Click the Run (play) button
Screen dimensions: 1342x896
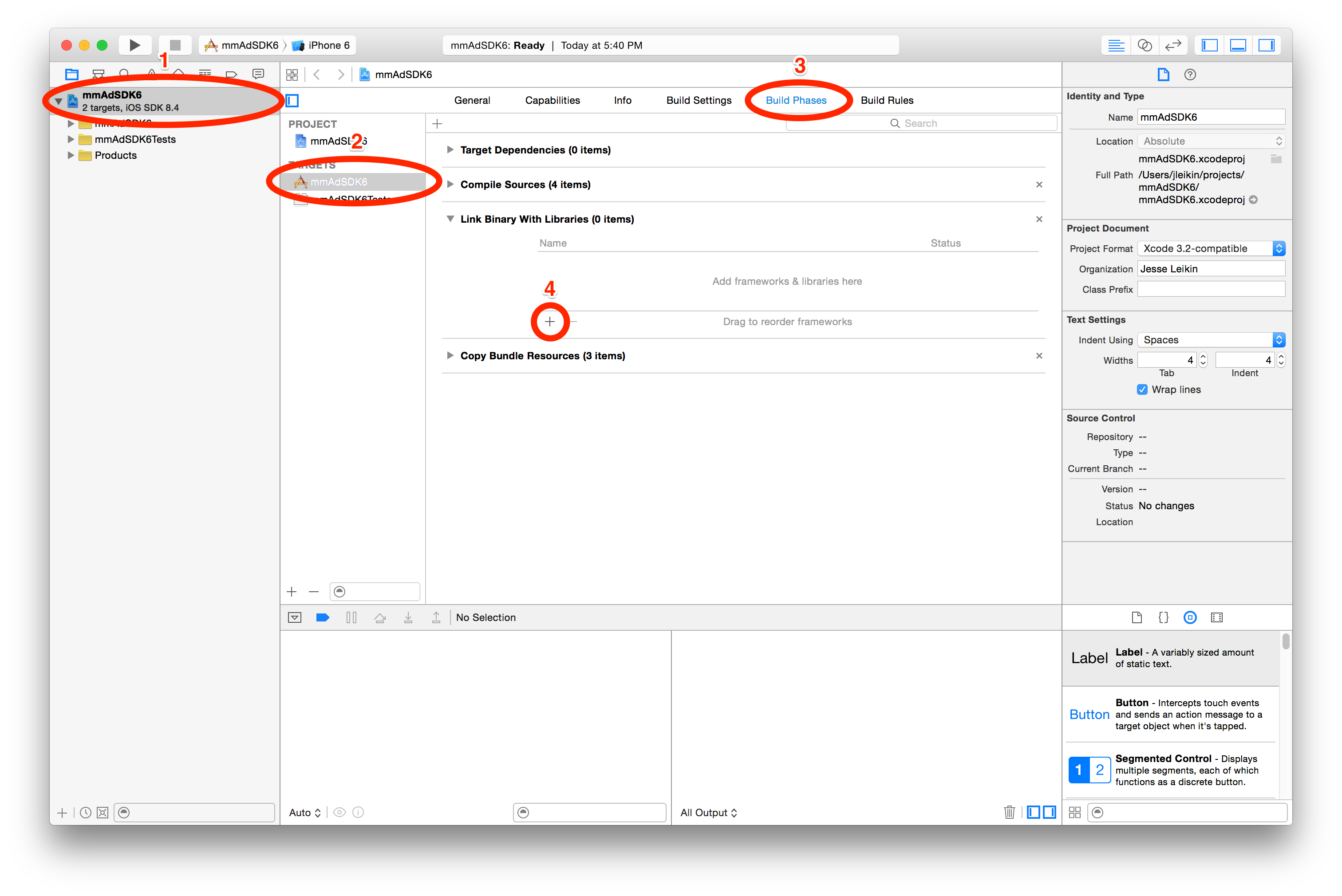(134, 45)
